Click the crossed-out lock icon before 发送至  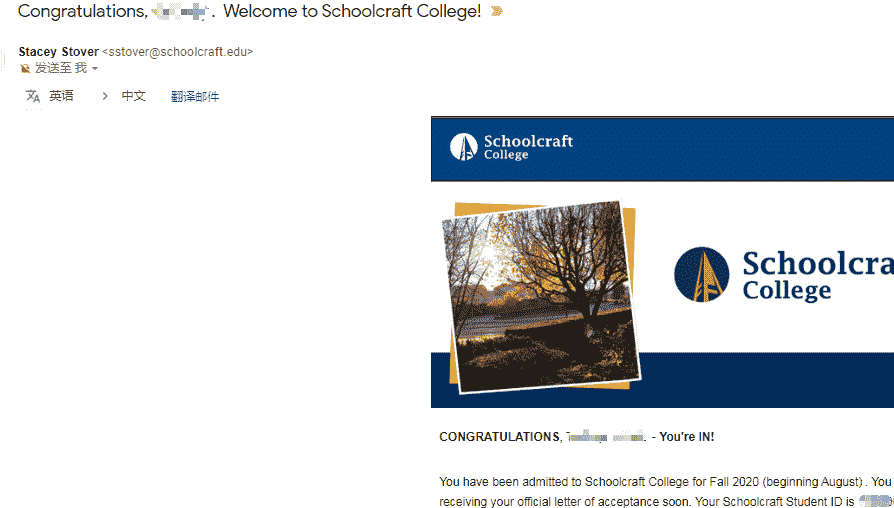[x=25, y=68]
